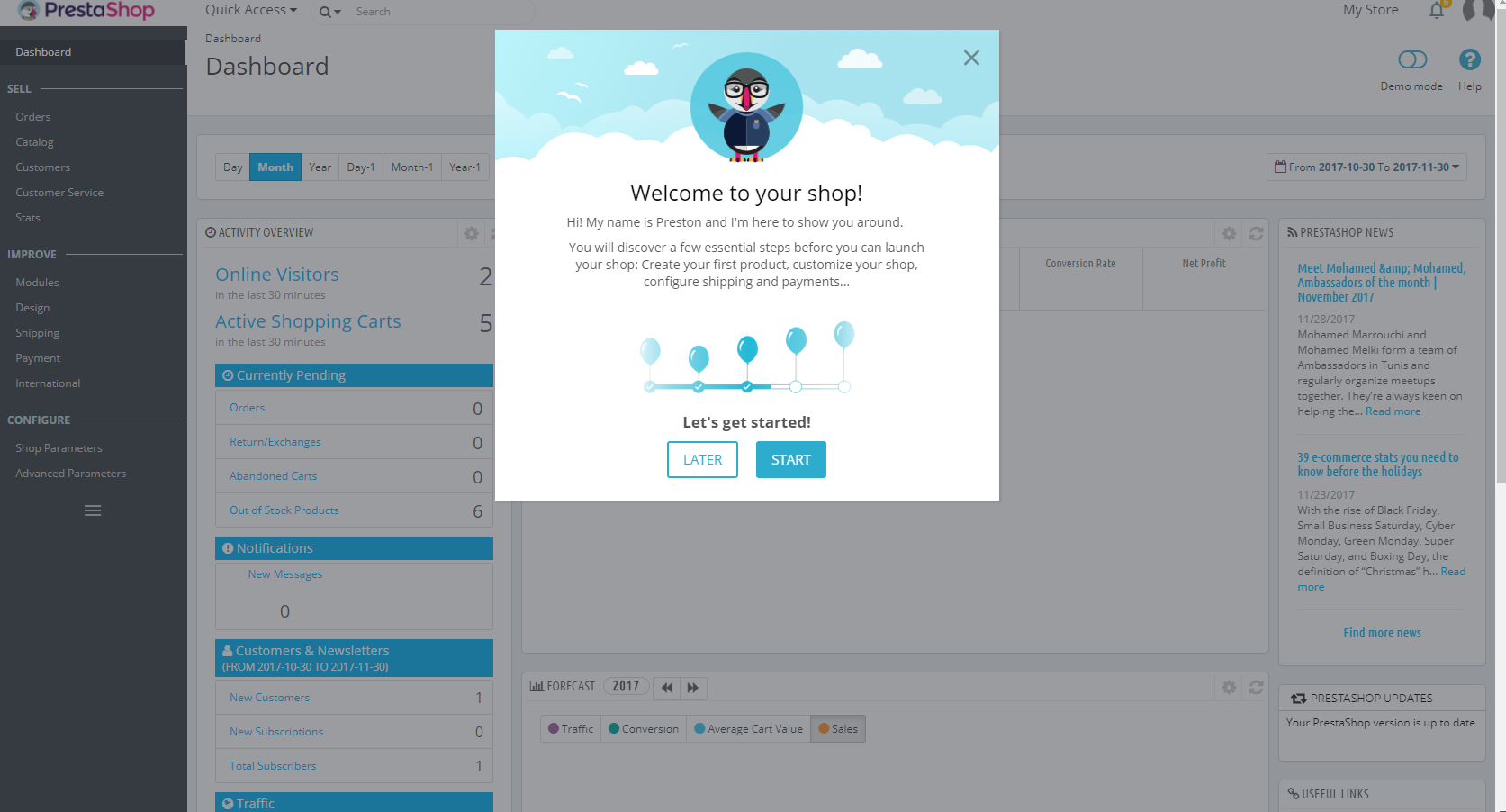Refresh the Forecast panel
1506x812 pixels.
pos(1256,687)
